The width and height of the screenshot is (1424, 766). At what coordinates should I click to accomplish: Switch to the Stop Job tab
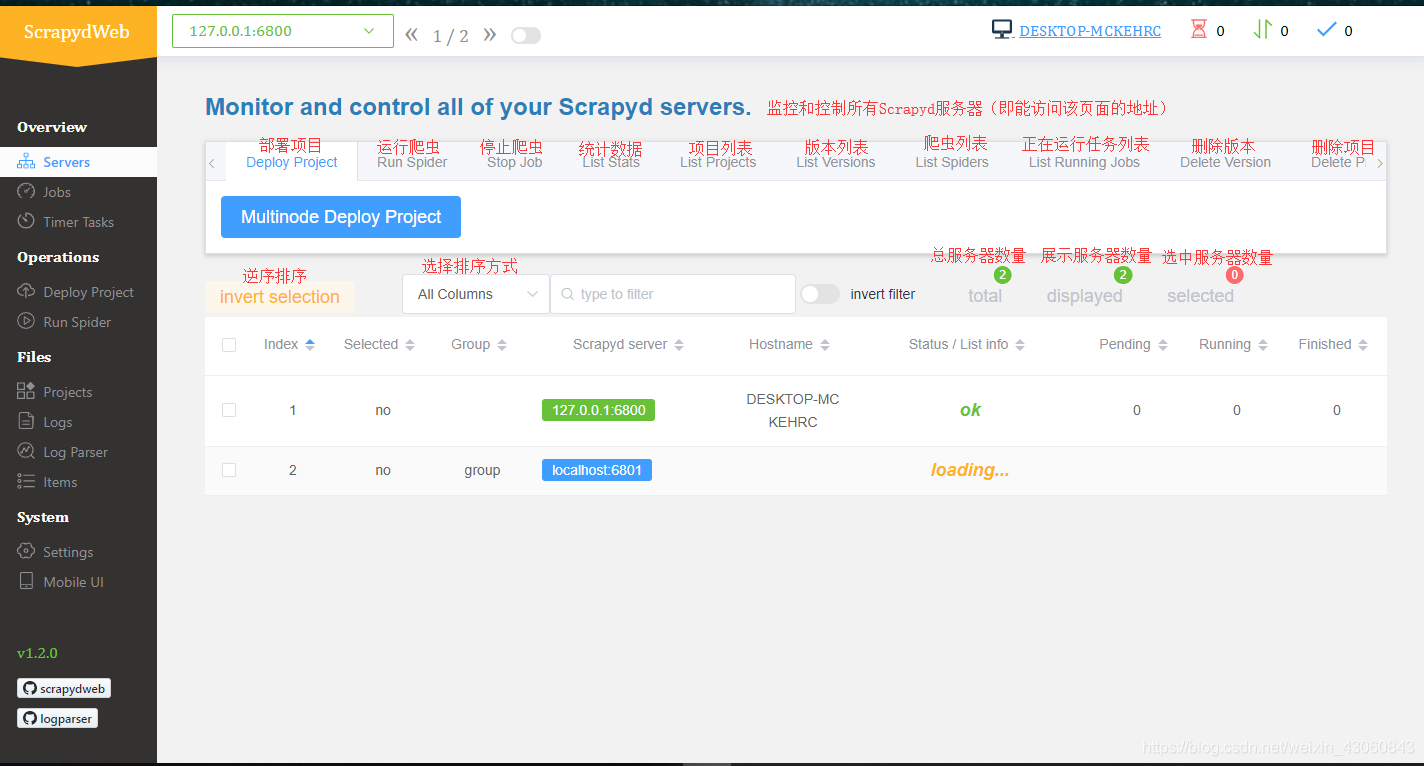(x=515, y=162)
